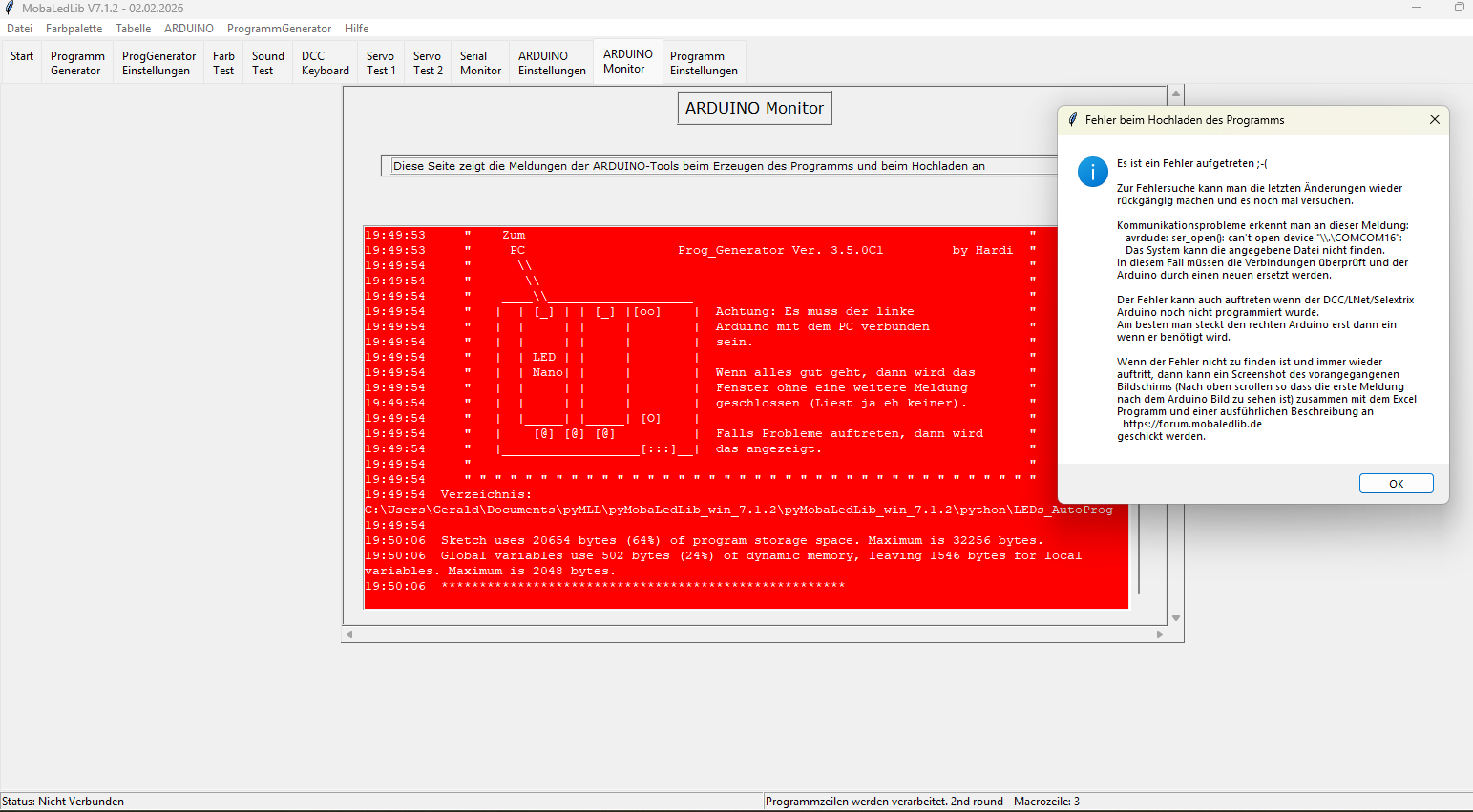Image resolution: width=1473 pixels, height=812 pixels.
Task: Click the down arrow of vertical scrollbar
Action: click(x=1176, y=618)
